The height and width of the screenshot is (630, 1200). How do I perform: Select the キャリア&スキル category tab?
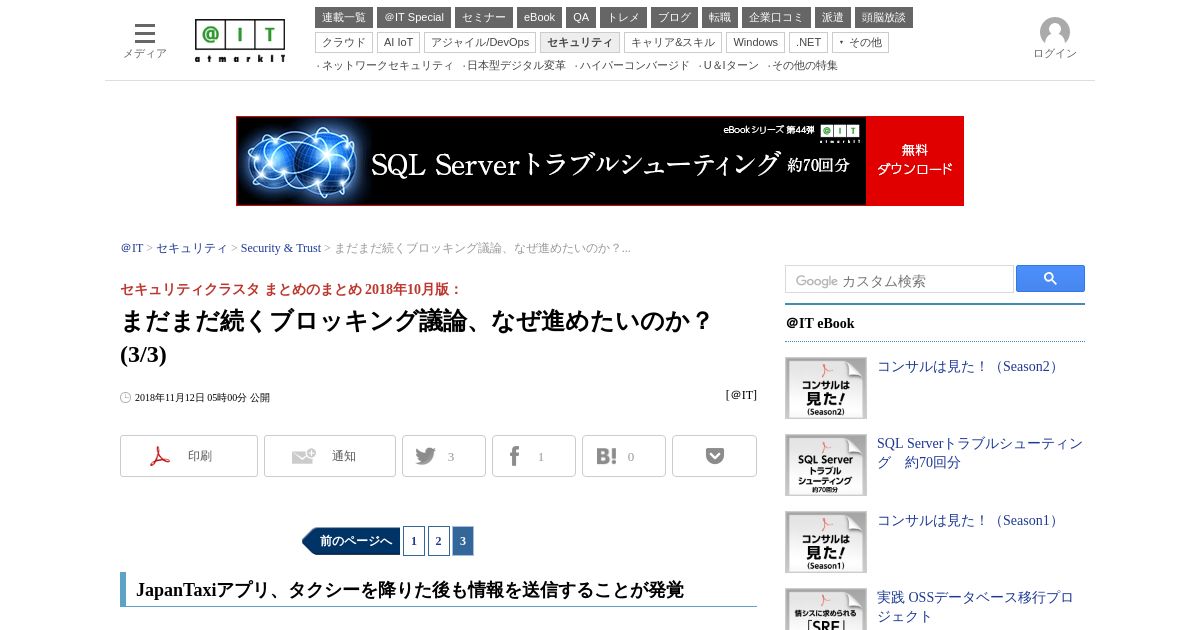point(673,43)
